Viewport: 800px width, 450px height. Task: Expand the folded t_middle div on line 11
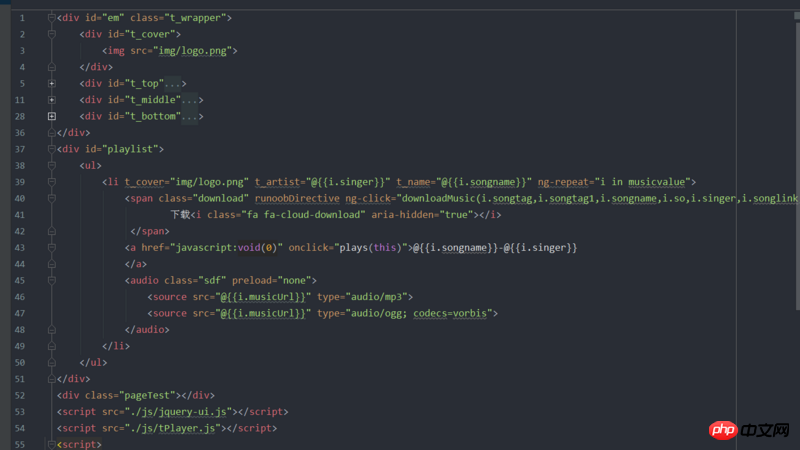tap(52, 100)
